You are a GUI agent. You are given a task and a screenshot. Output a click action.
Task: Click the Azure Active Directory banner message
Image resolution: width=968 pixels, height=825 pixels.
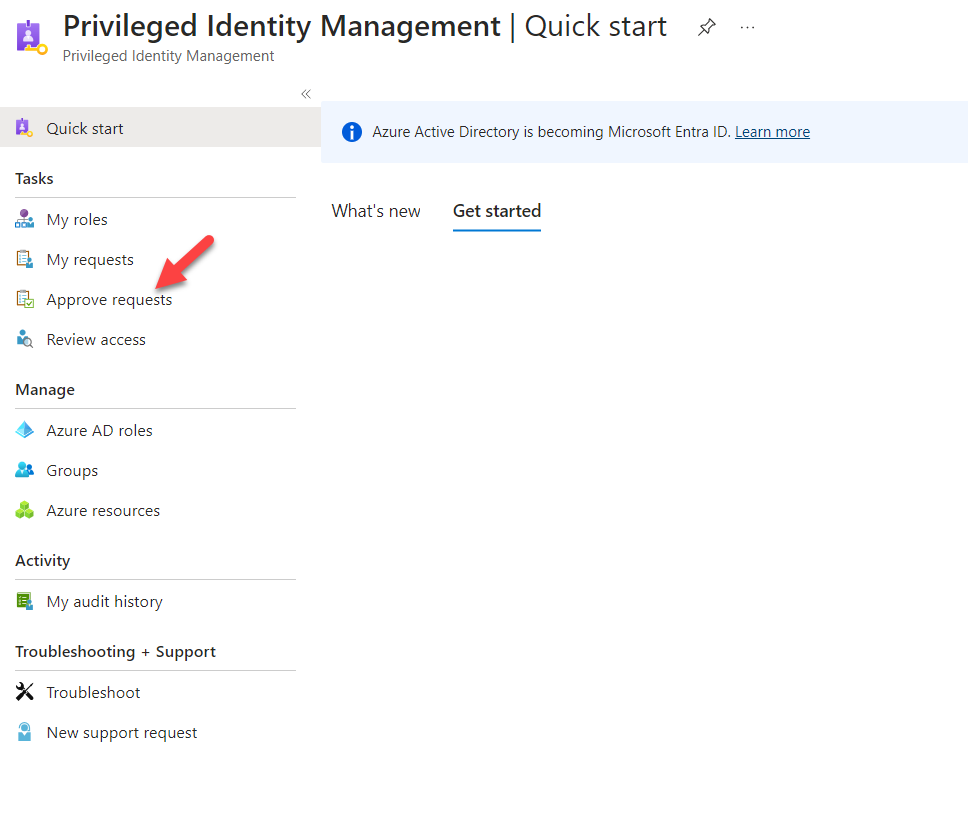click(551, 132)
